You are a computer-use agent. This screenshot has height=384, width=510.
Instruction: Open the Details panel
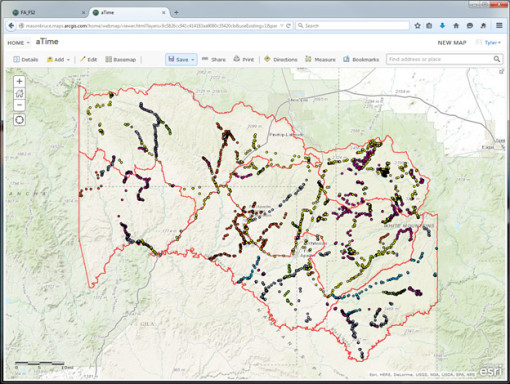(x=26, y=60)
